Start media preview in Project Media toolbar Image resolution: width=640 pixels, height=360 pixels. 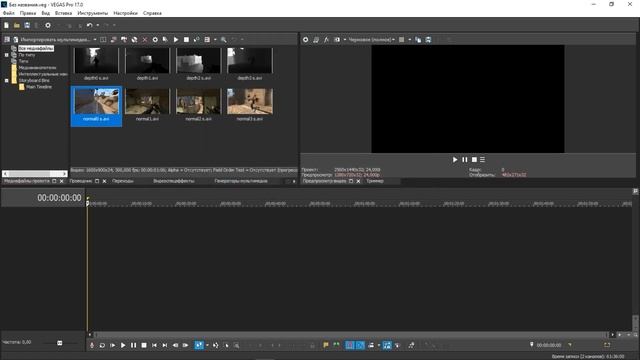click(176, 40)
